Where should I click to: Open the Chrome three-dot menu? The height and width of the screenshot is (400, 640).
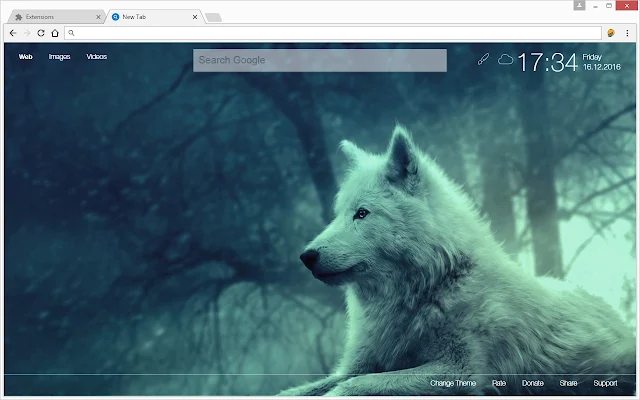pos(627,33)
